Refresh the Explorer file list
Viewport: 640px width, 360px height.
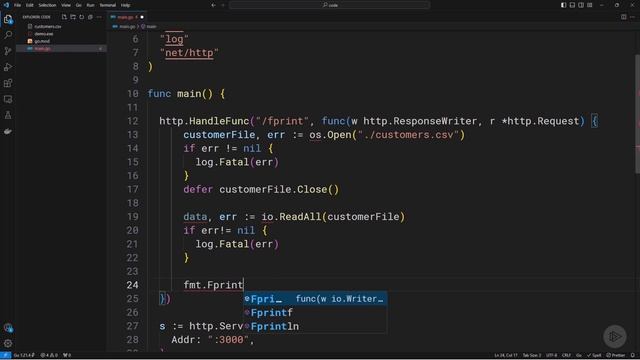[x=82, y=17]
